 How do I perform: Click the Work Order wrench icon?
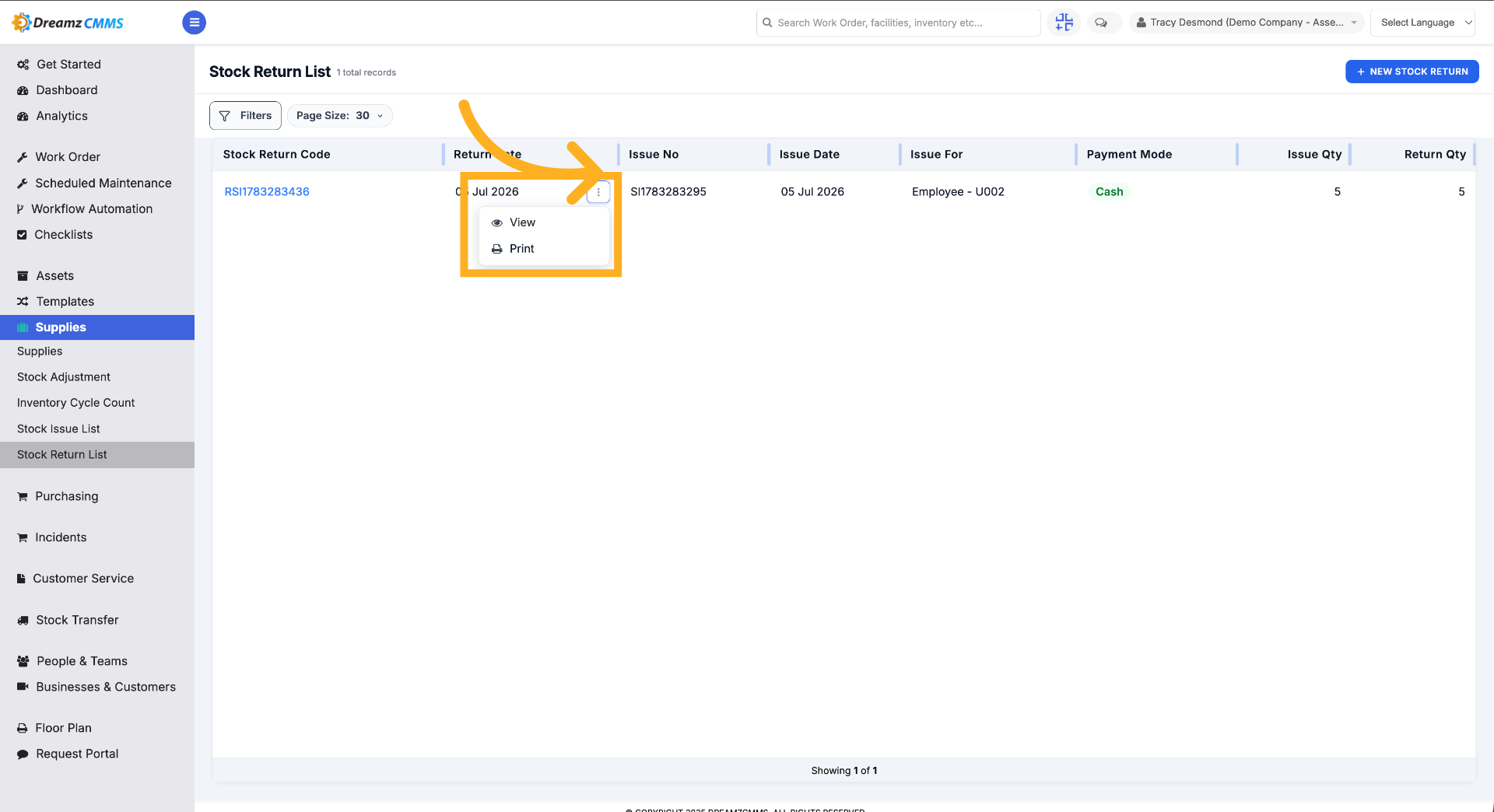point(23,157)
